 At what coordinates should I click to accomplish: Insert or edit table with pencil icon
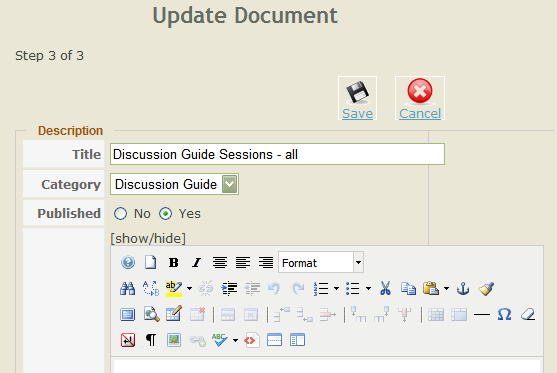tap(174, 314)
